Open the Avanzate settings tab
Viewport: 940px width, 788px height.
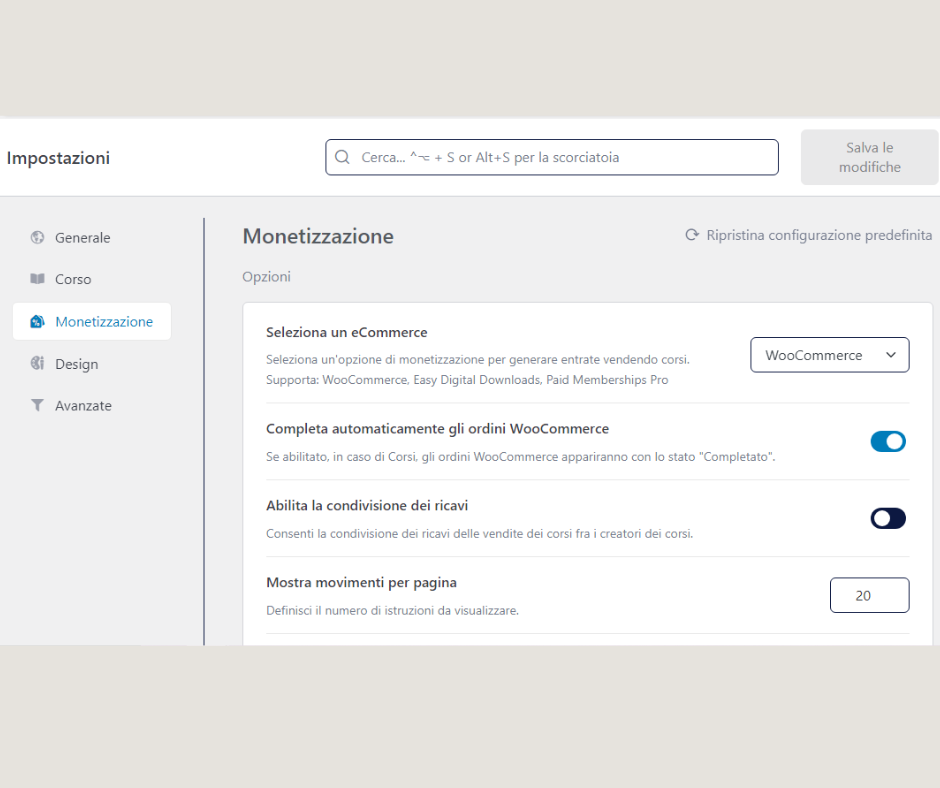point(83,406)
